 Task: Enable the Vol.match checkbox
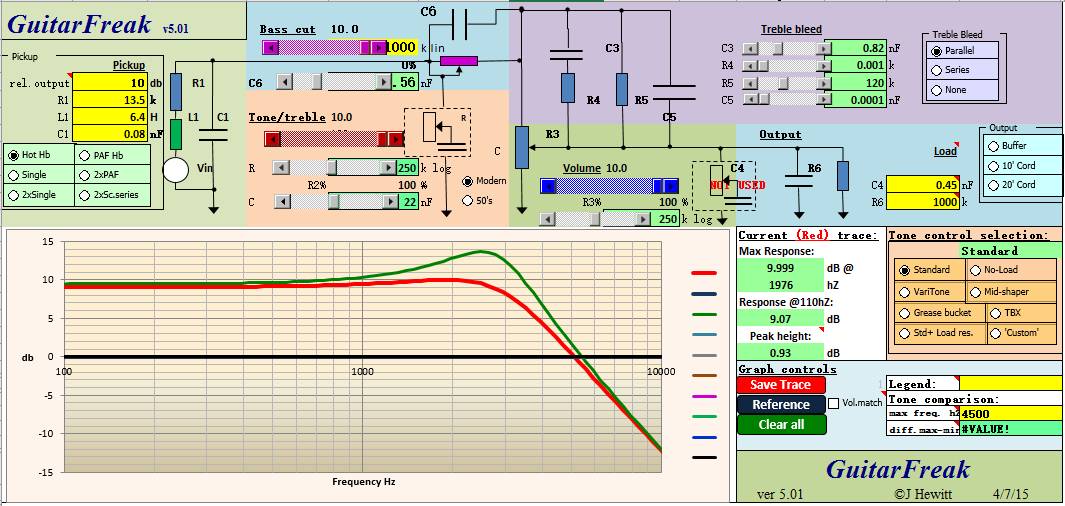coord(834,403)
